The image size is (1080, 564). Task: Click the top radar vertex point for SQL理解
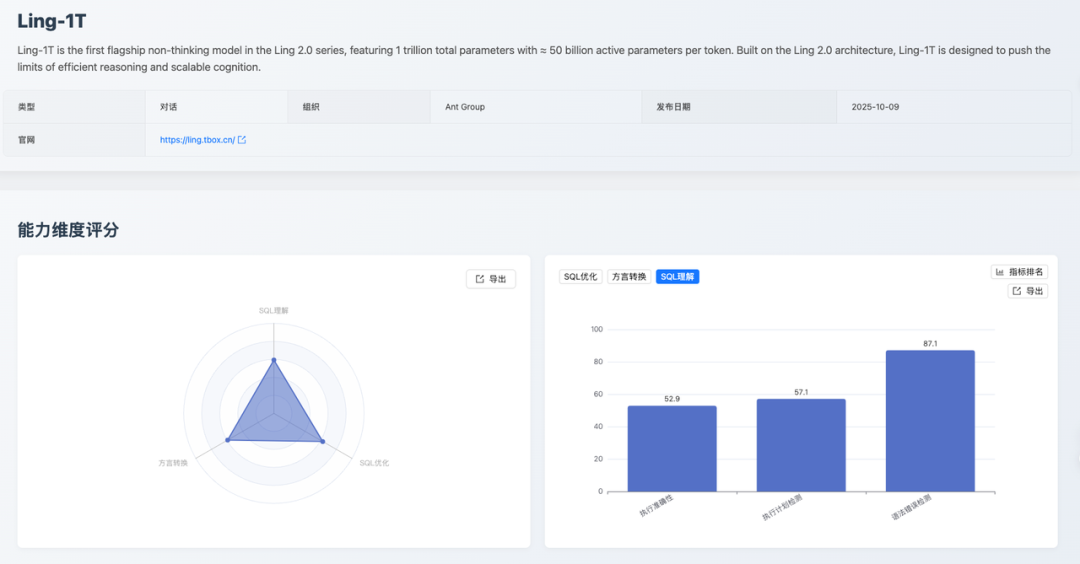point(274,360)
